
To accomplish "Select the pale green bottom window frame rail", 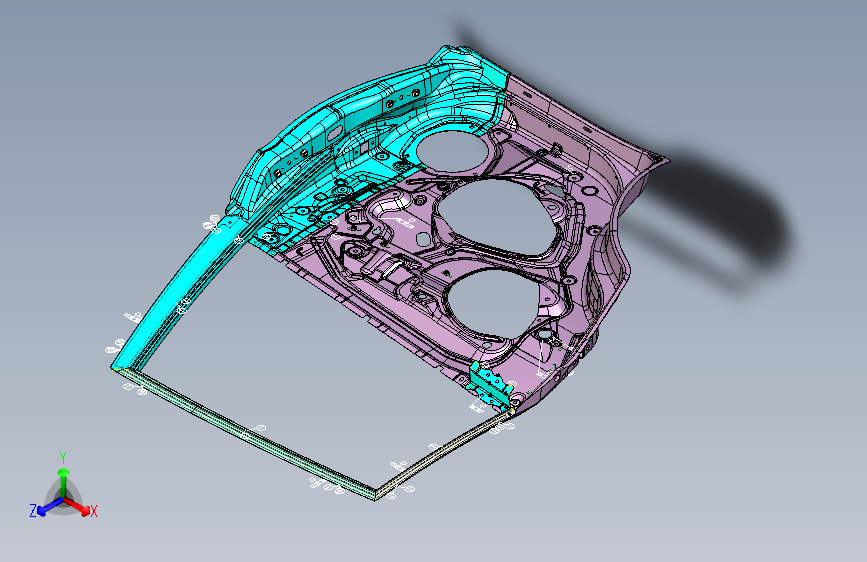I will click(246, 433).
